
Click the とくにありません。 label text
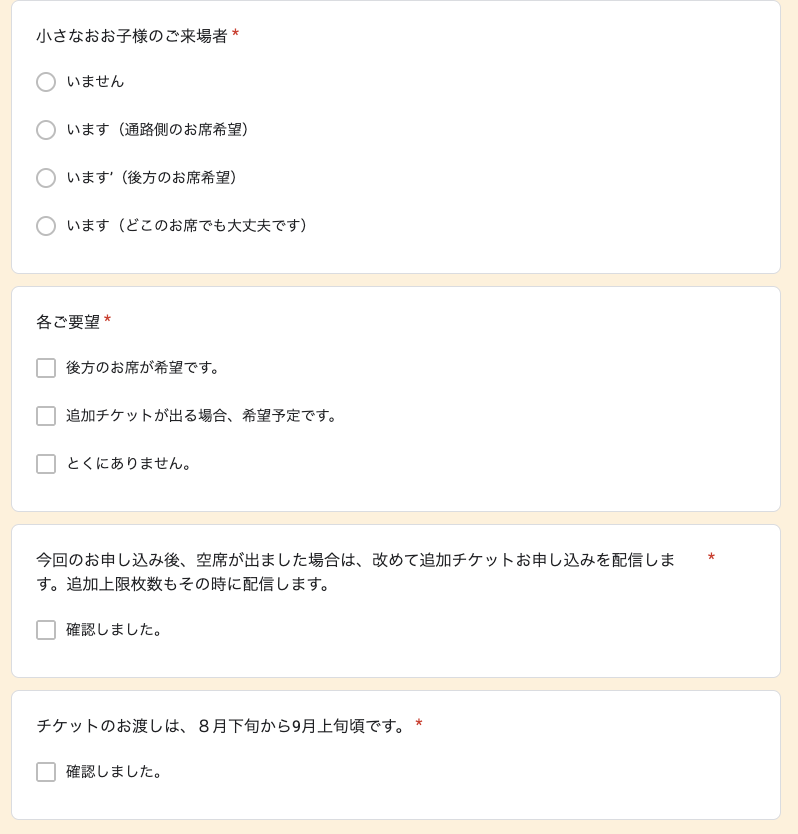(x=128, y=464)
